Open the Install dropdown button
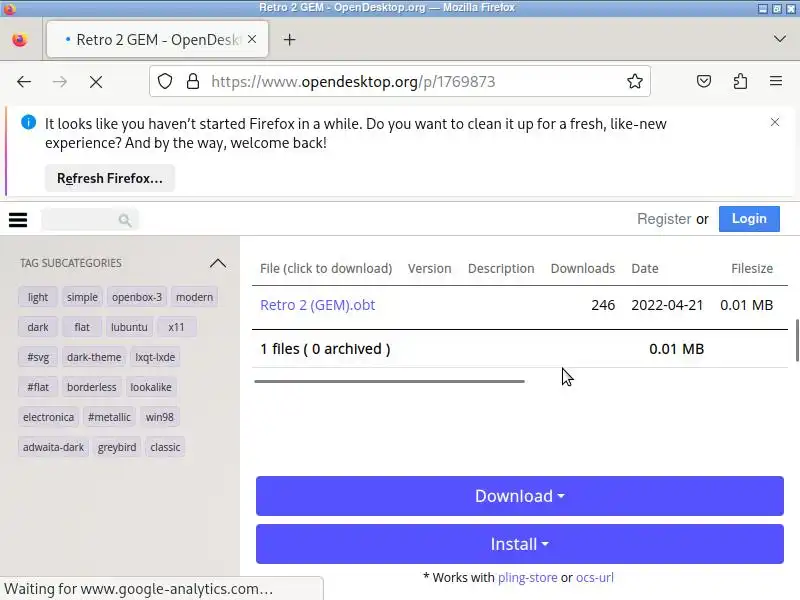800x600 pixels. coord(519,544)
